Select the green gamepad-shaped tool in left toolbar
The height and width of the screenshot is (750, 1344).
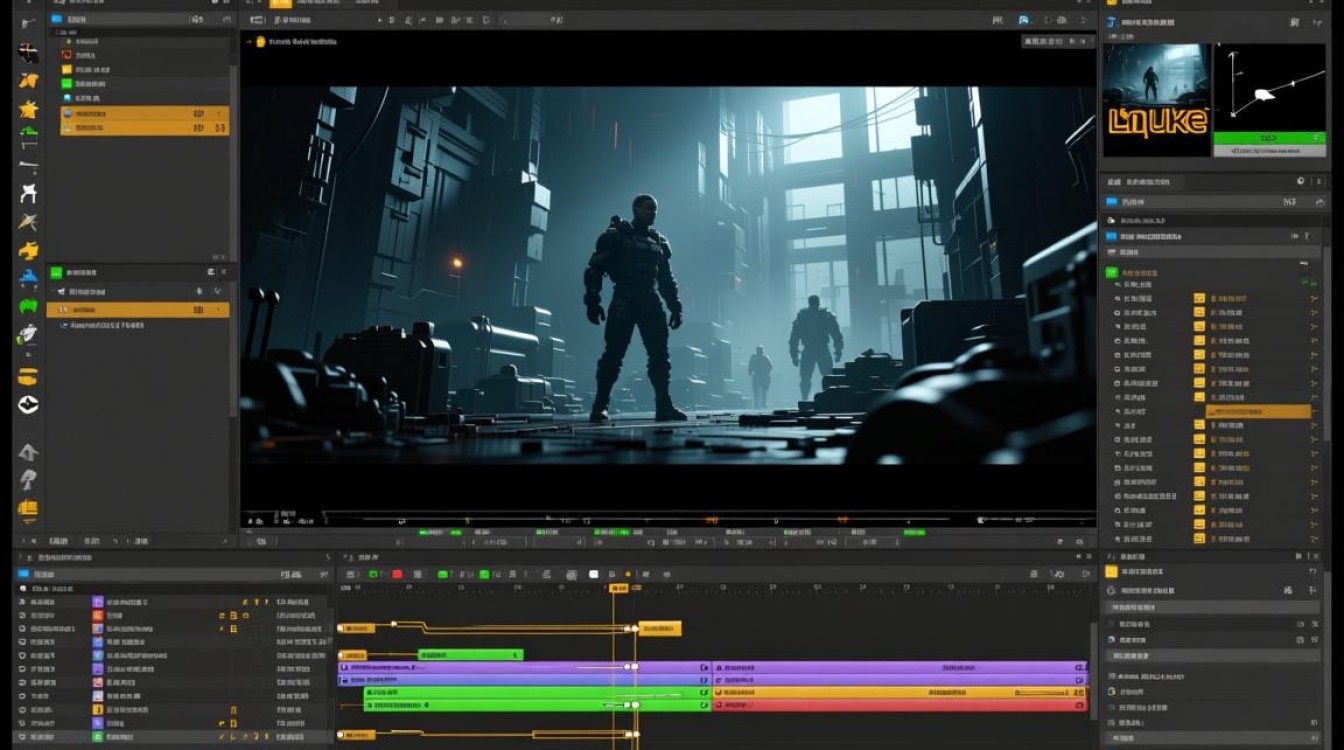point(28,307)
